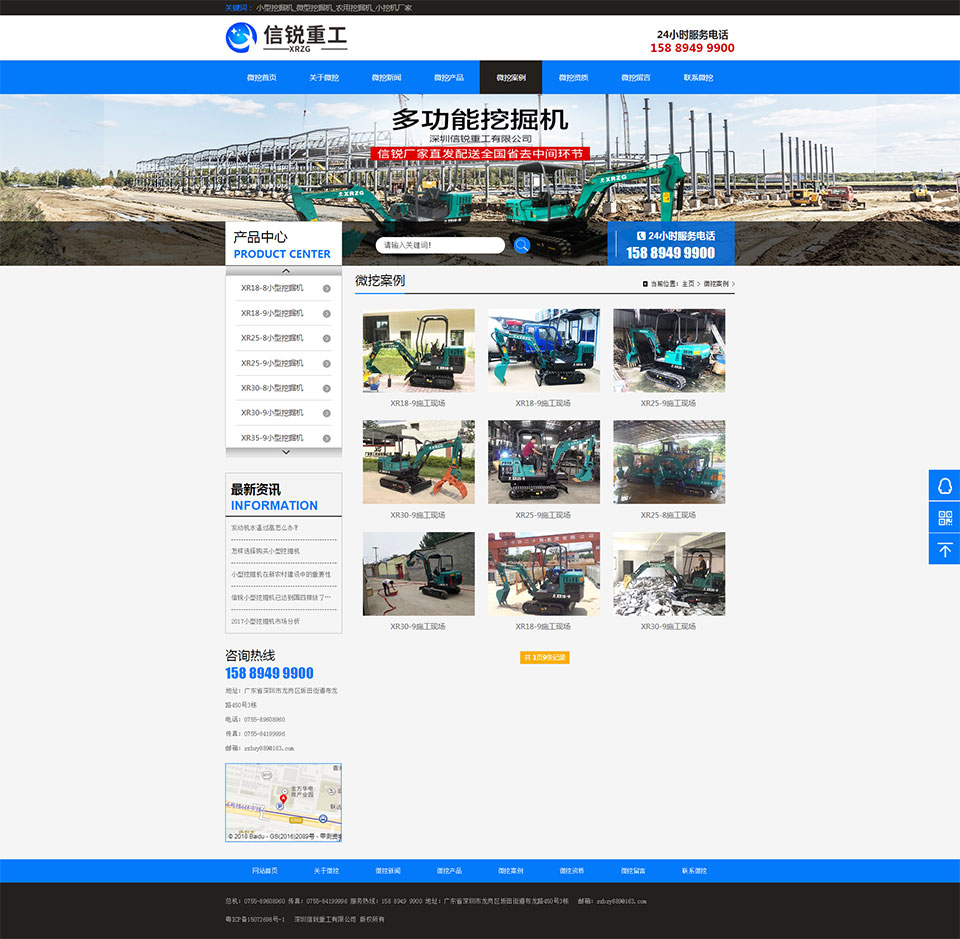Click arrow icon beside XR30-9小型挖掘机
The width and height of the screenshot is (960, 939).
(326, 413)
